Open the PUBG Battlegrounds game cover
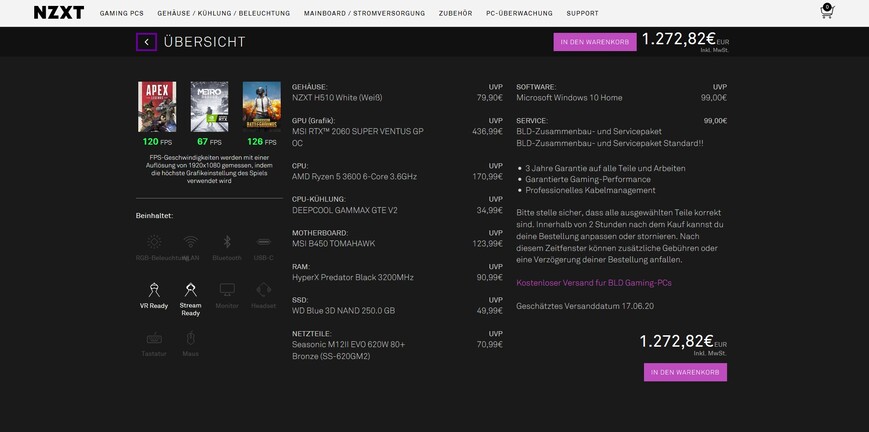 pyautogui.click(x=262, y=106)
